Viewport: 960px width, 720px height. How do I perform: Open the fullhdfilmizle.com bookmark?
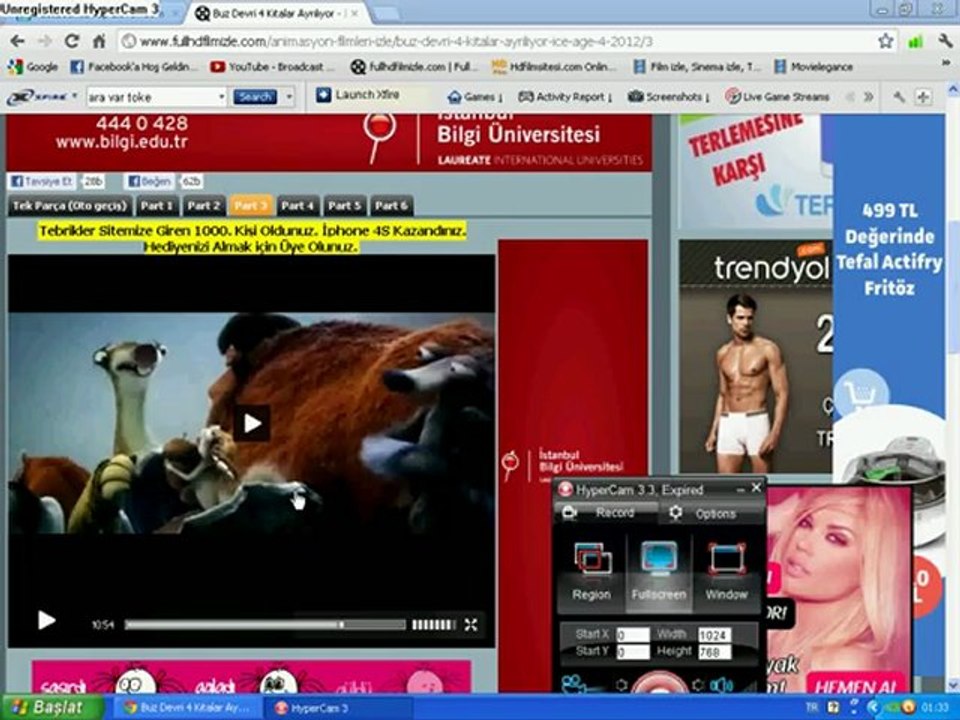click(414, 67)
